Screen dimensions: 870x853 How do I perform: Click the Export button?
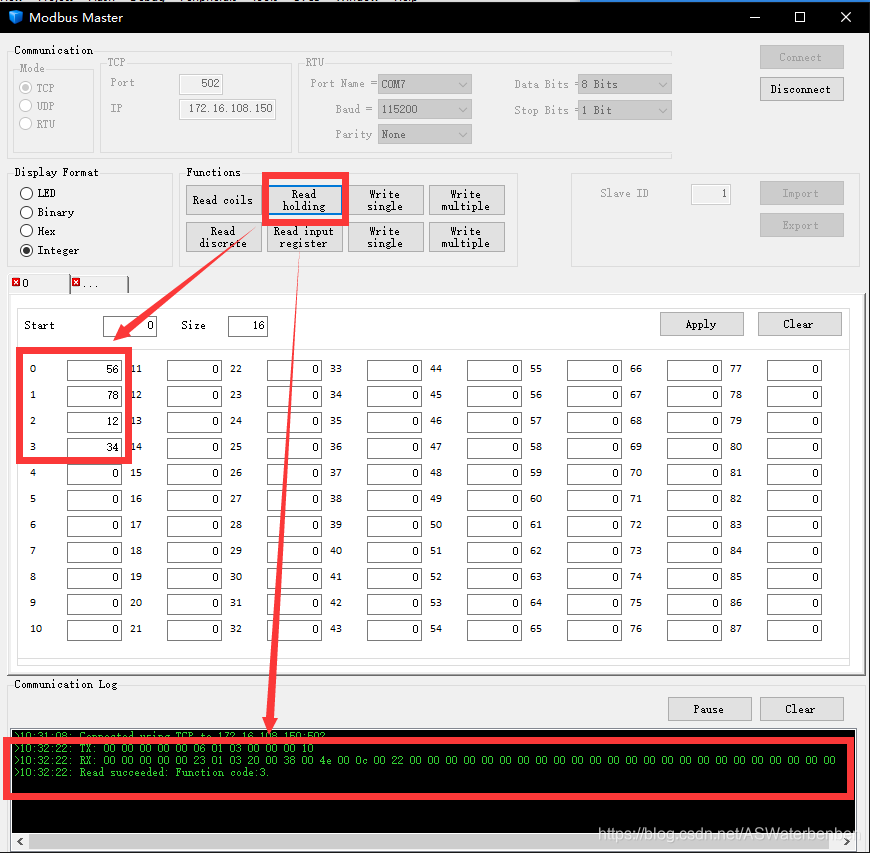[801, 225]
